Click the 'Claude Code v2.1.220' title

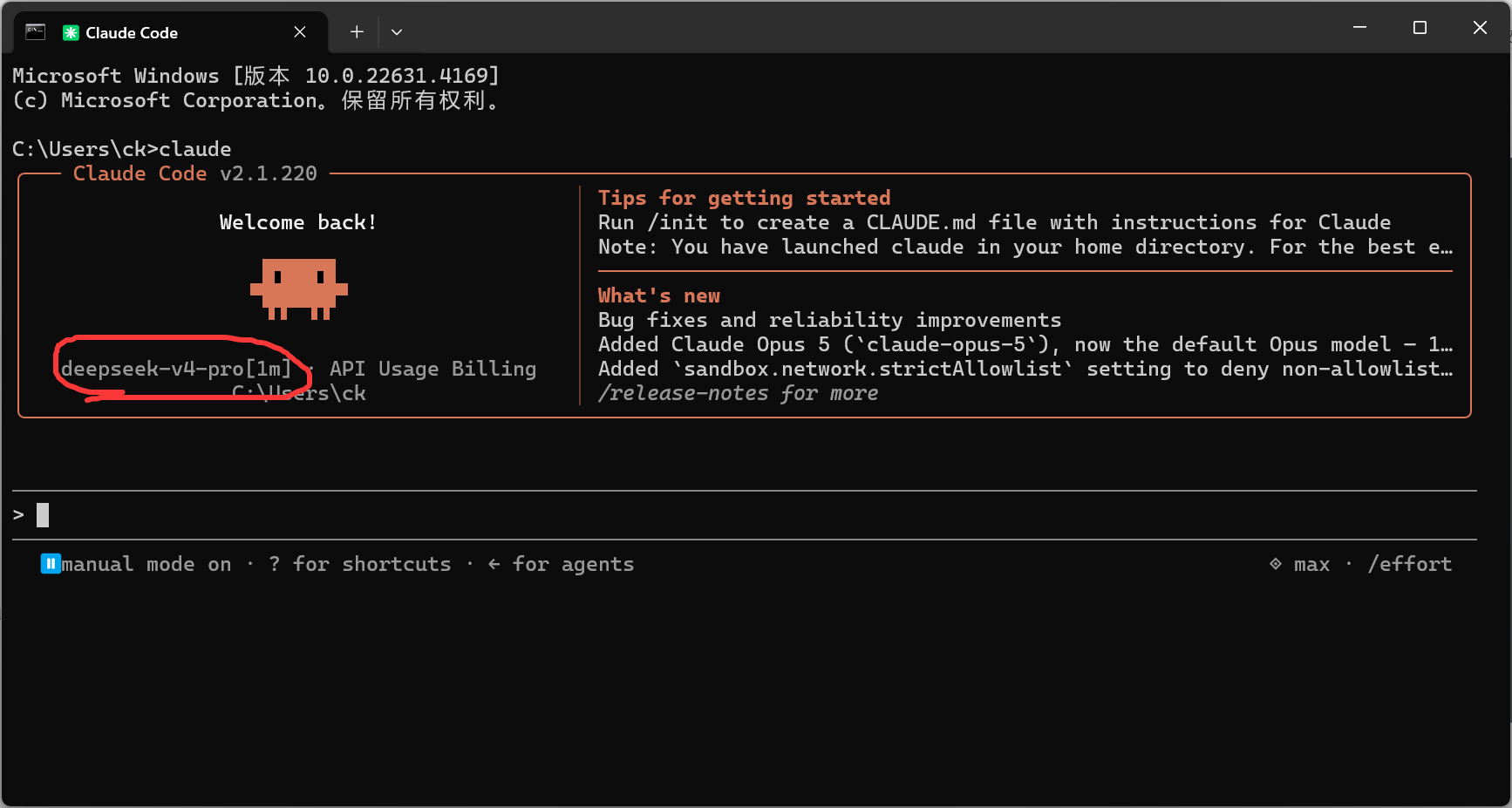click(x=195, y=173)
